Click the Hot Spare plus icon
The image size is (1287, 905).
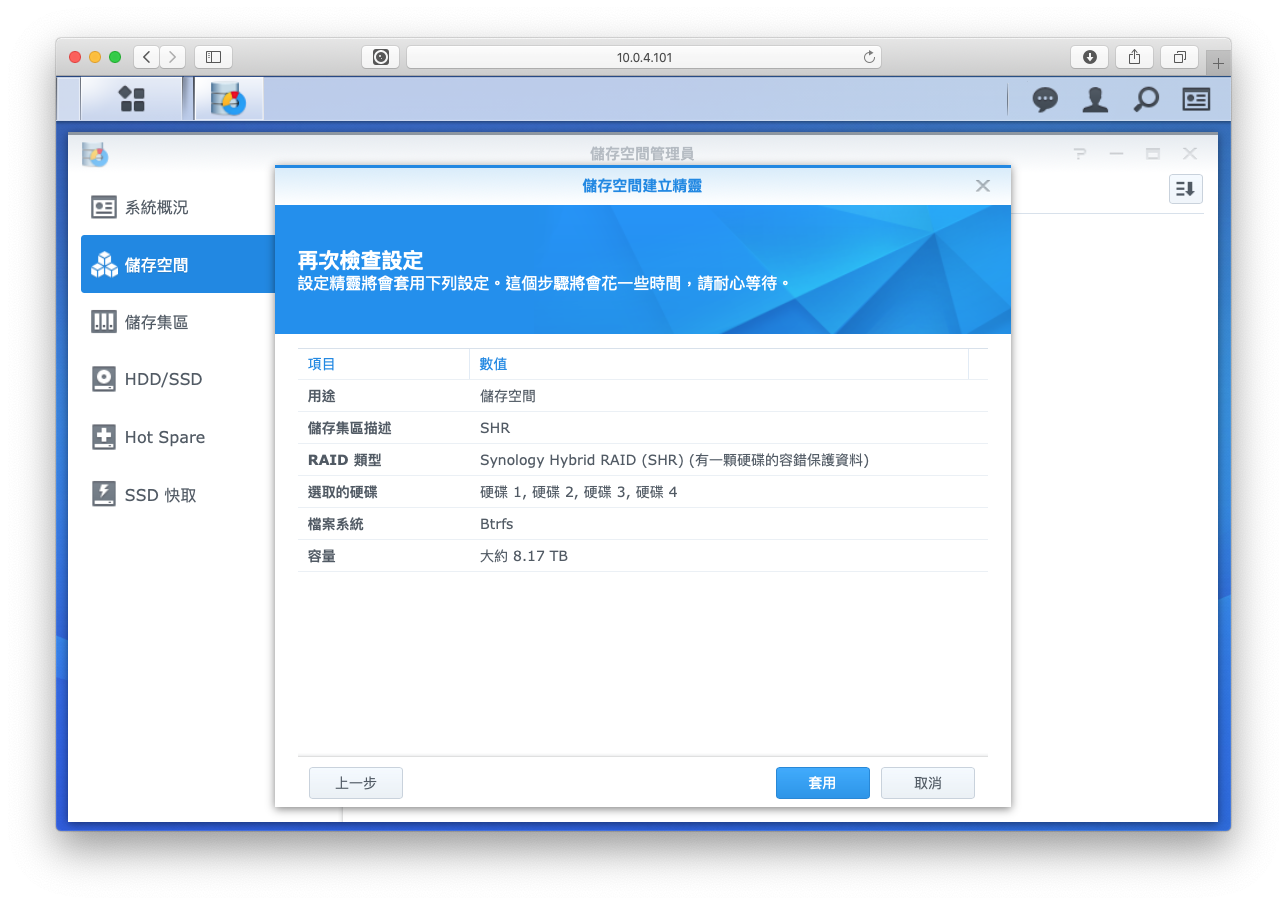click(x=104, y=437)
